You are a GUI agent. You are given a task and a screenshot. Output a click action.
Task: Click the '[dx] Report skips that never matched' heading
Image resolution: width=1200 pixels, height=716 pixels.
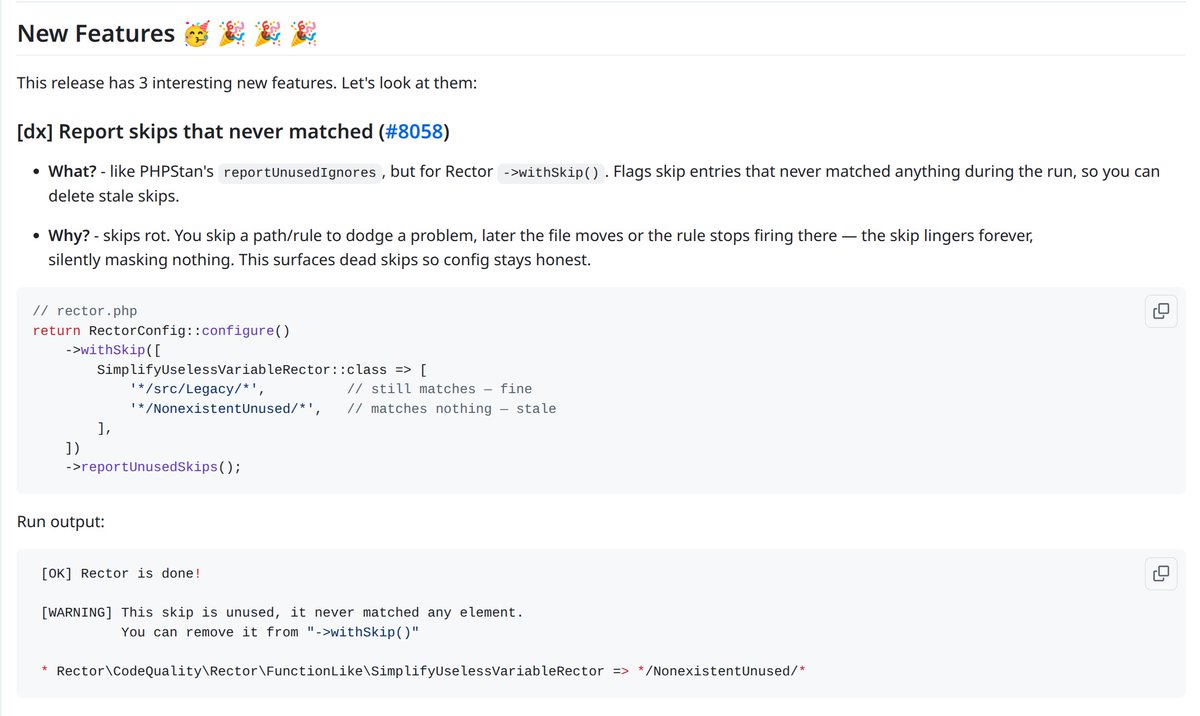[x=233, y=131]
